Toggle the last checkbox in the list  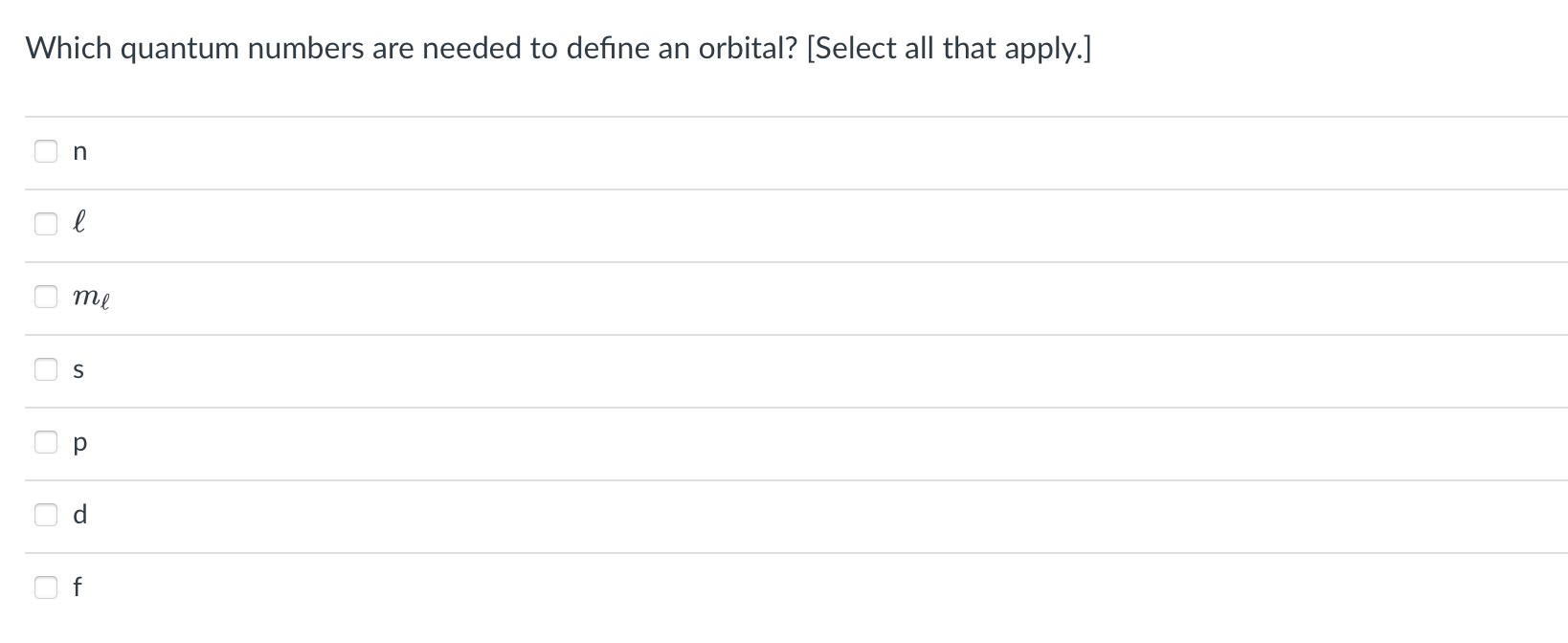46,587
